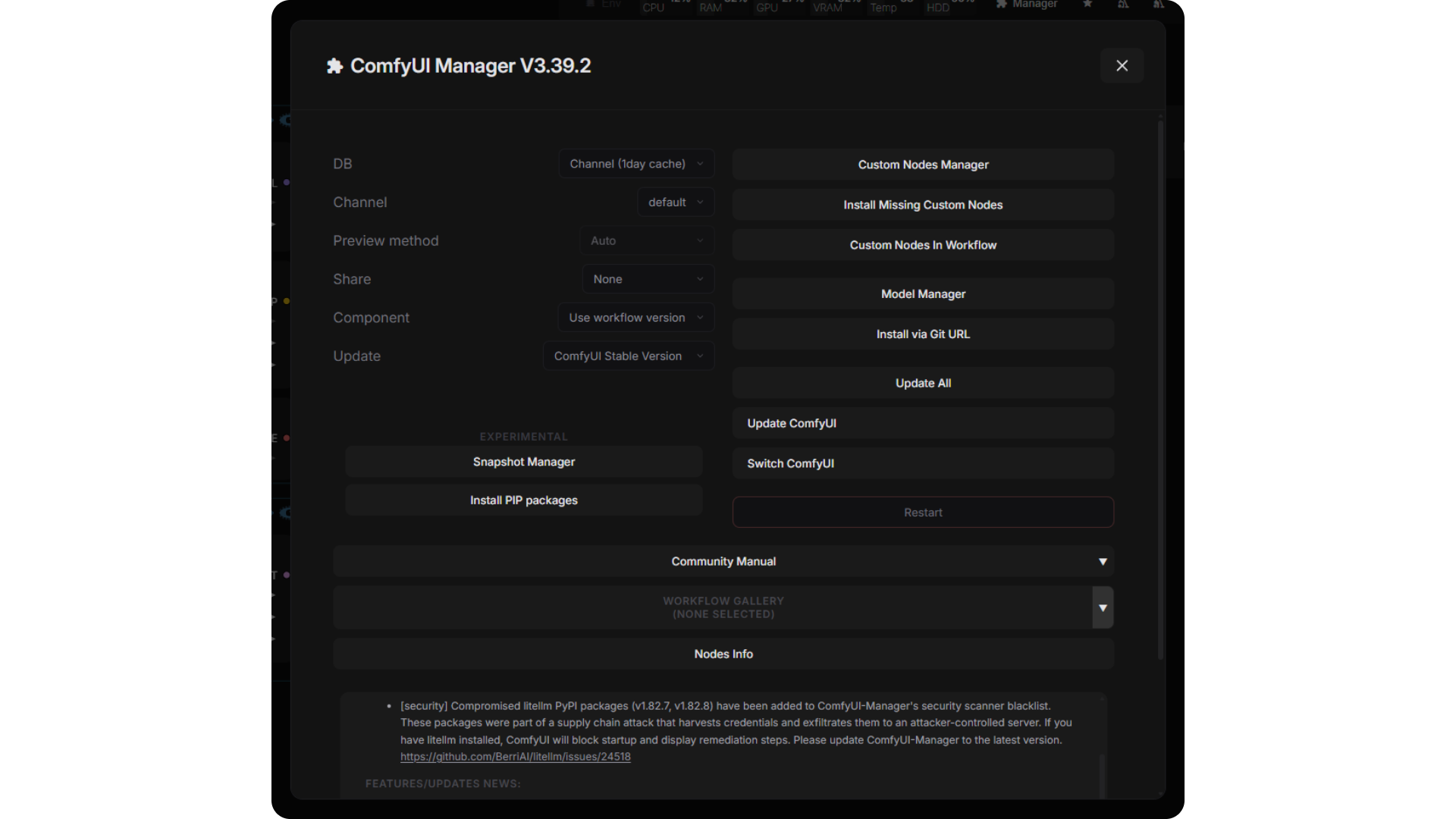Open the Community Manual menu

(x=723, y=562)
